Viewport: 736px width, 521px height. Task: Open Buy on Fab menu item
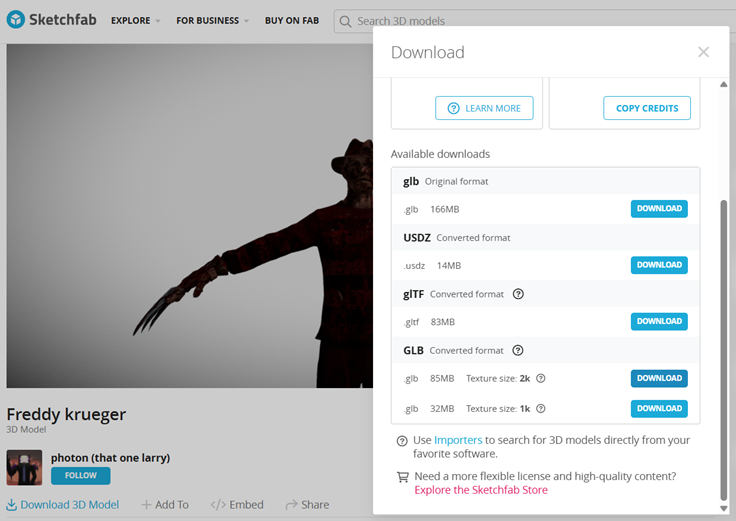(292, 21)
